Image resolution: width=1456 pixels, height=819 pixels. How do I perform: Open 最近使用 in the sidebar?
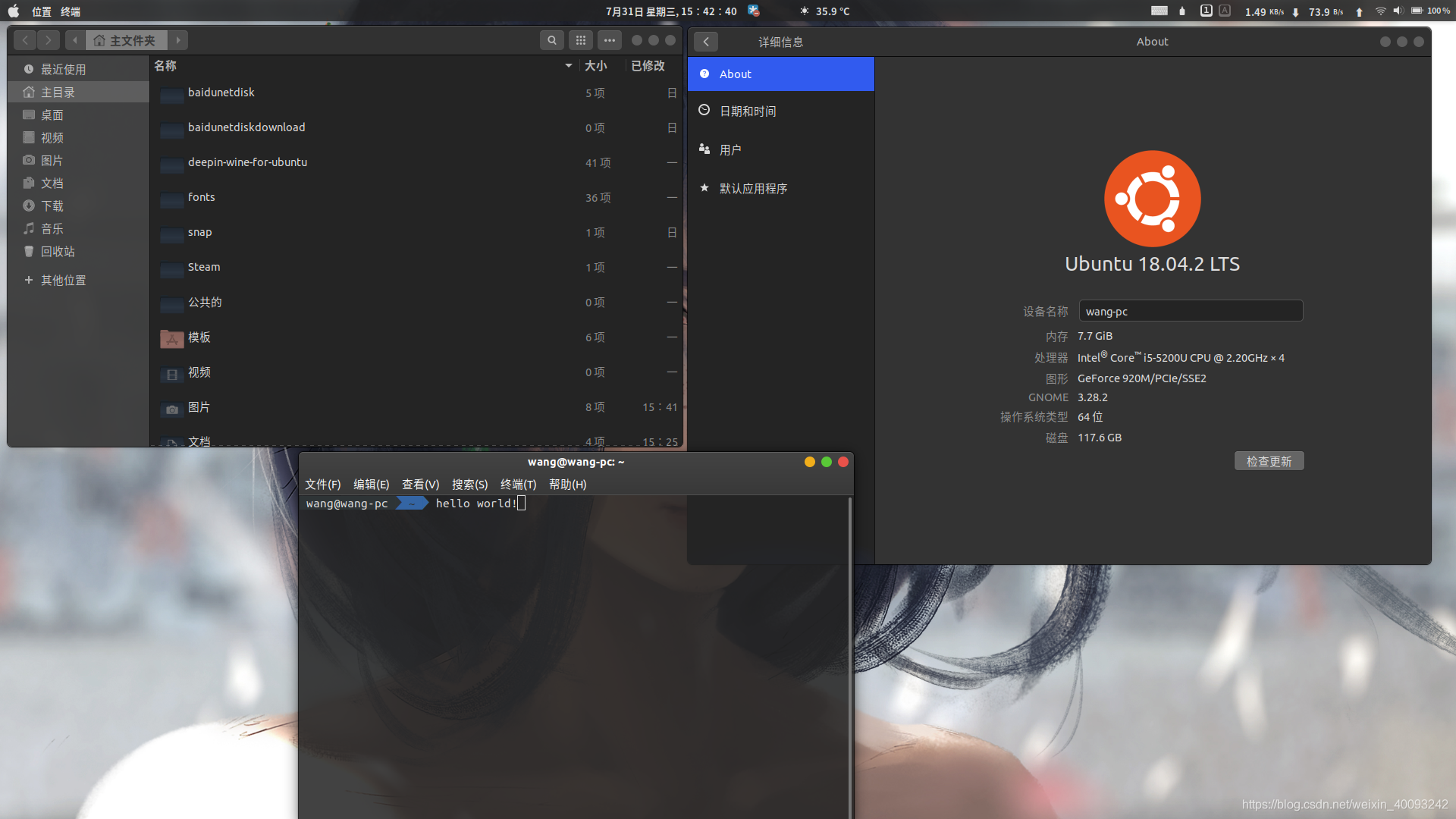point(78,69)
